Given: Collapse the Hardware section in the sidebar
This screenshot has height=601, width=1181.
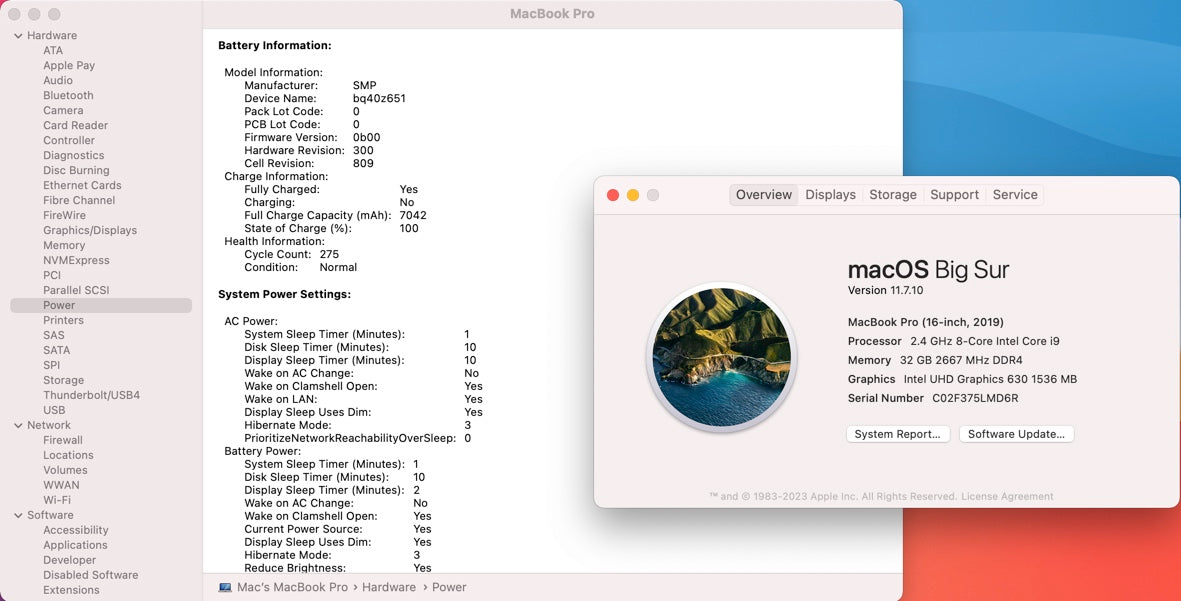Looking at the screenshot, I should pyautogui.click(x=18, y=36).
